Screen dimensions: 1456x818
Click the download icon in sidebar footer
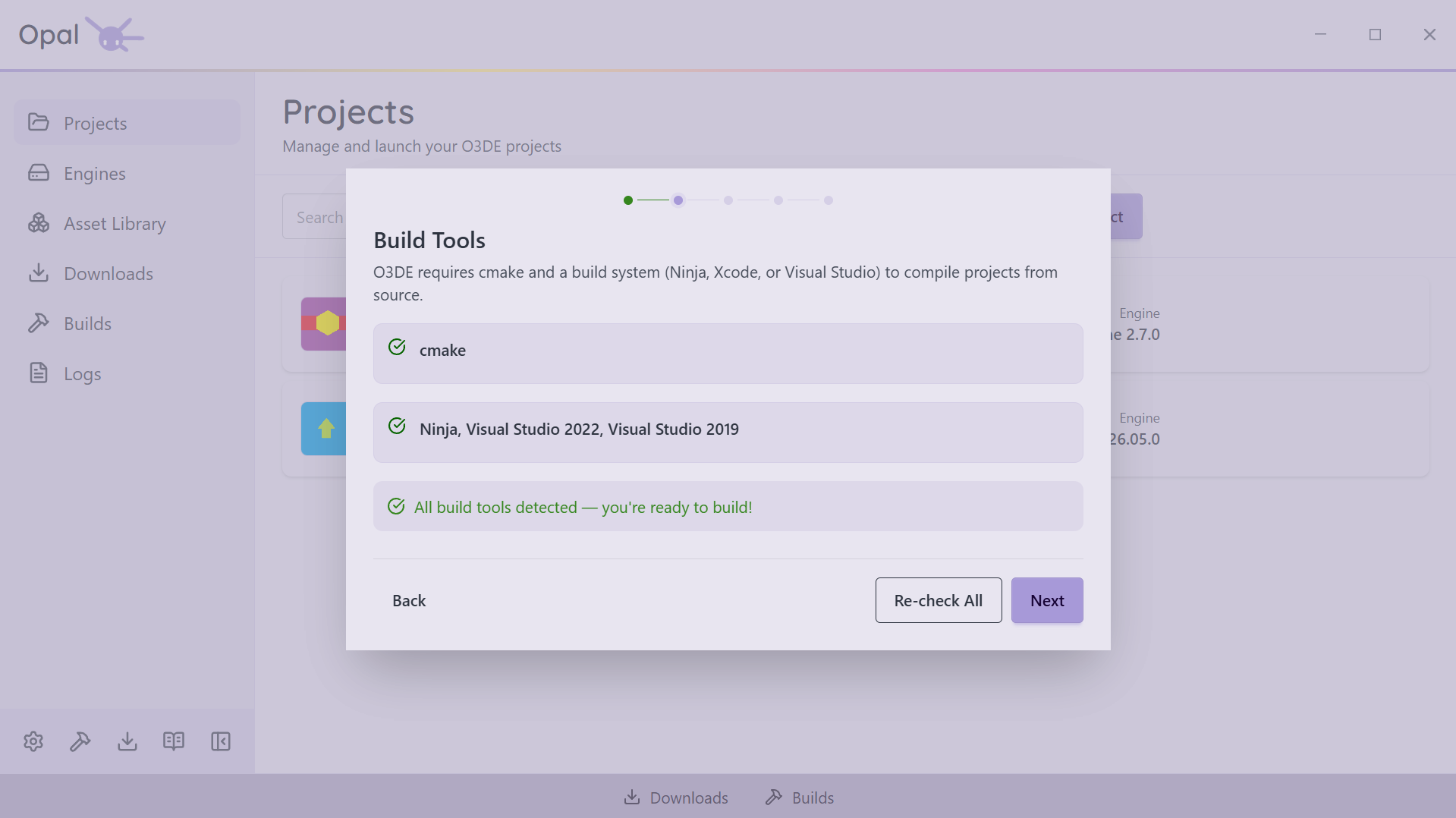pyautogui.click(x=127, y=741)
